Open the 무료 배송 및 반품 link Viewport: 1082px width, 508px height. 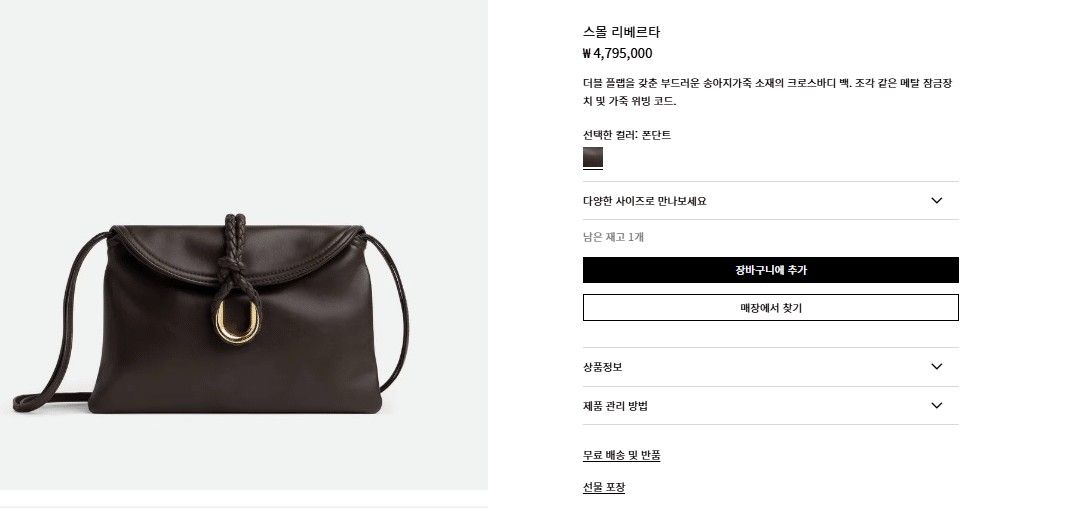pyautogui.click(x=622, y=456)
